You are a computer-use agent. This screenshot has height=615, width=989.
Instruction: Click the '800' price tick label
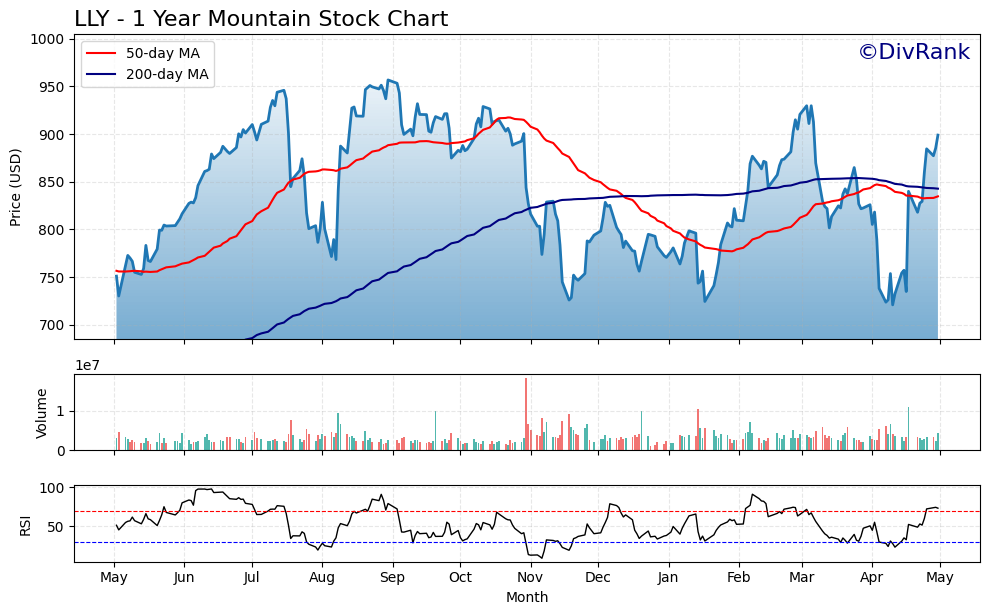click(52, 230)
